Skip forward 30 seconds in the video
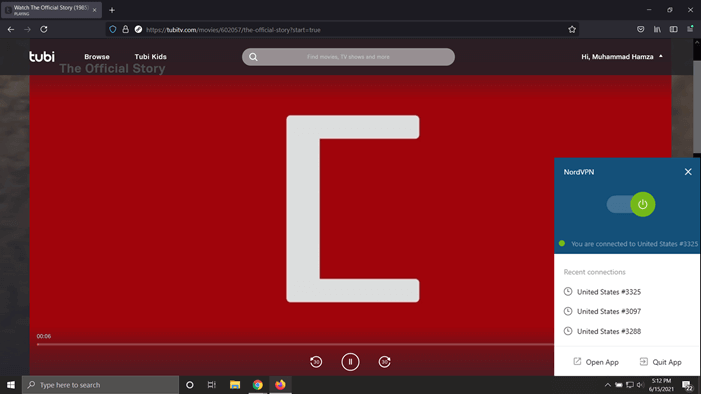 click(384, 362)
